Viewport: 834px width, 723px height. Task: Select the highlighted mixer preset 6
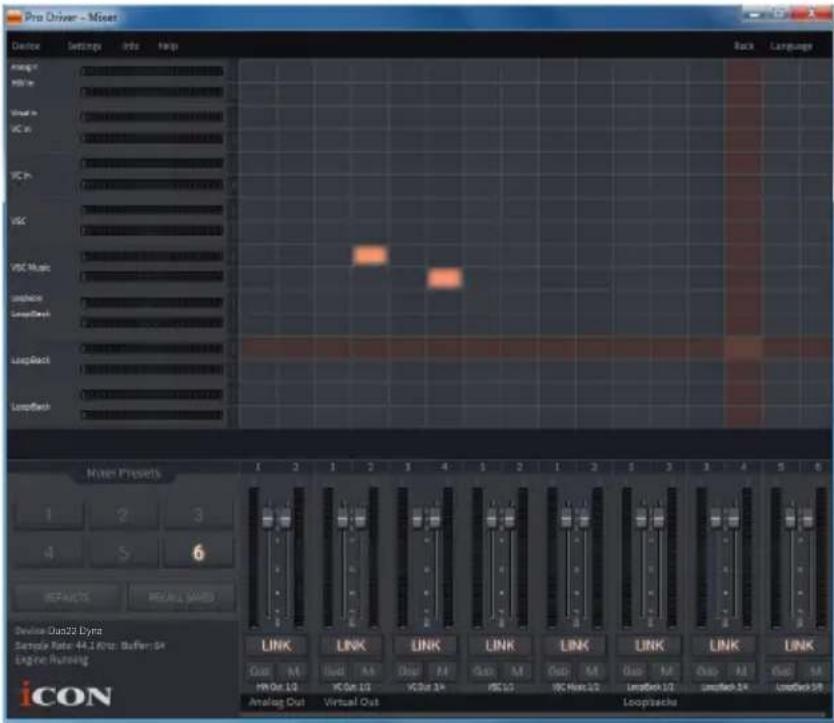pos(198,552)
